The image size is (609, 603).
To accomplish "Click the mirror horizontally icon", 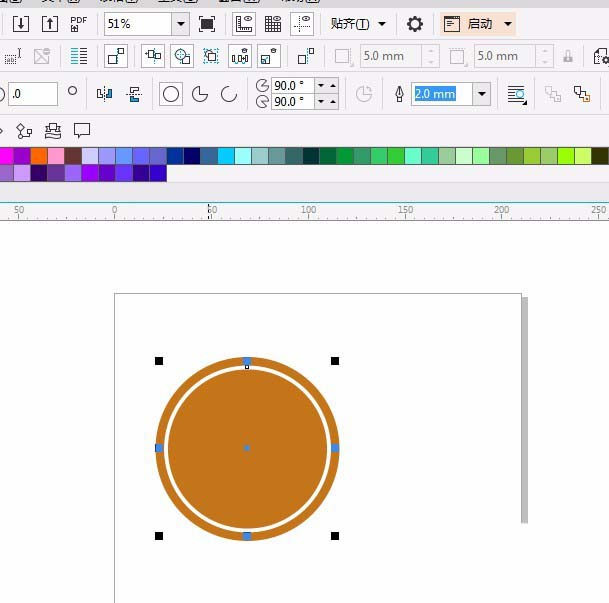I will [x=104, y=94].
